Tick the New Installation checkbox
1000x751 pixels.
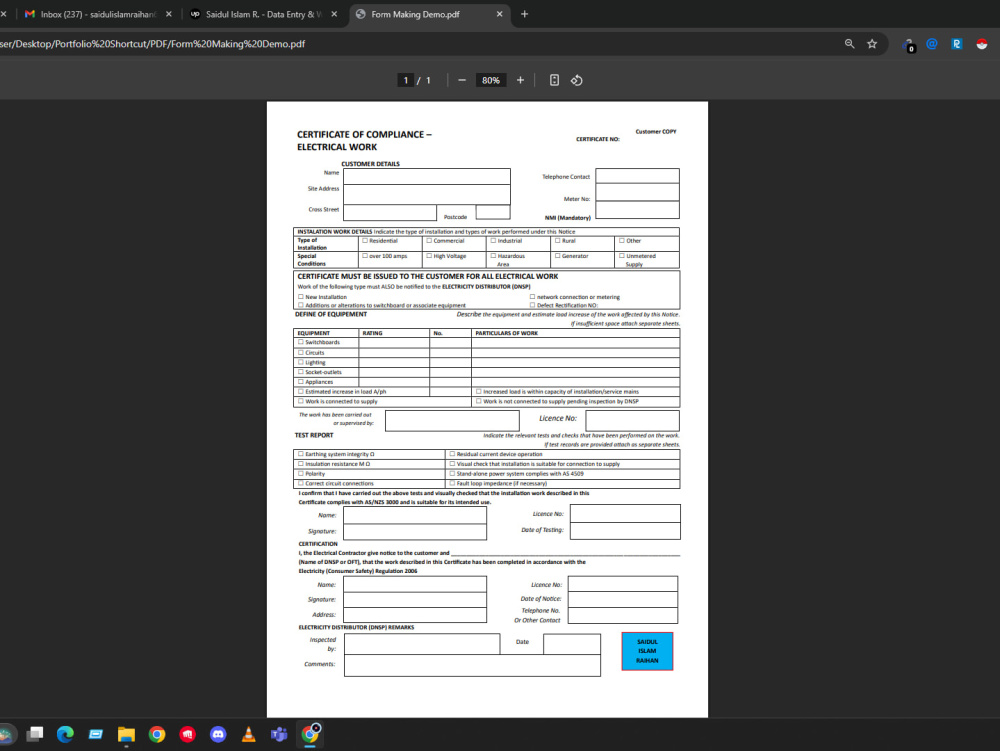[x=301, y=296]
